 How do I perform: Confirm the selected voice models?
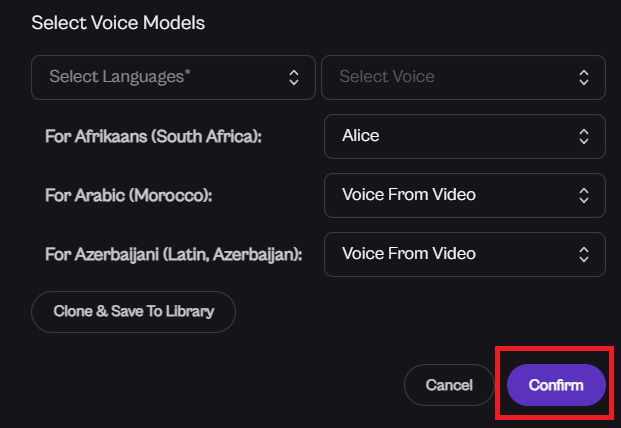click(x=556, y=385)
